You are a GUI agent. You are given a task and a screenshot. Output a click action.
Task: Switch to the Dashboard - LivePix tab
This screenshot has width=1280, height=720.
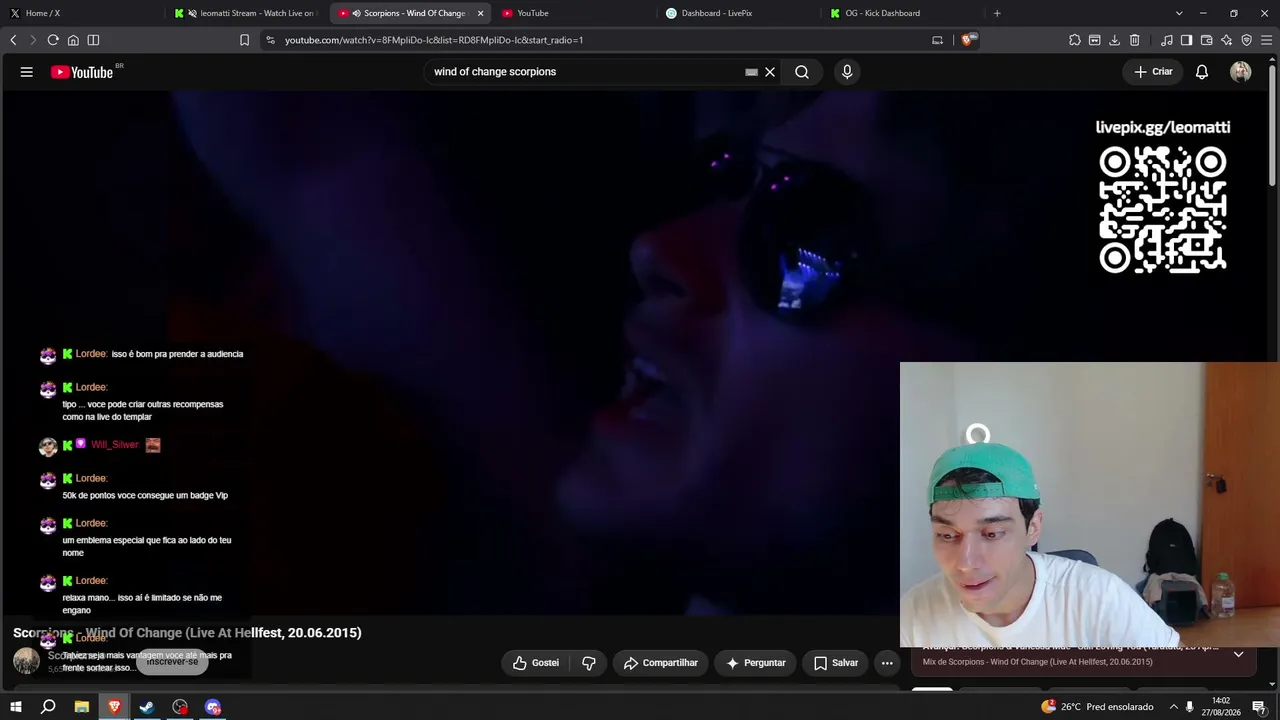(739, 13)
